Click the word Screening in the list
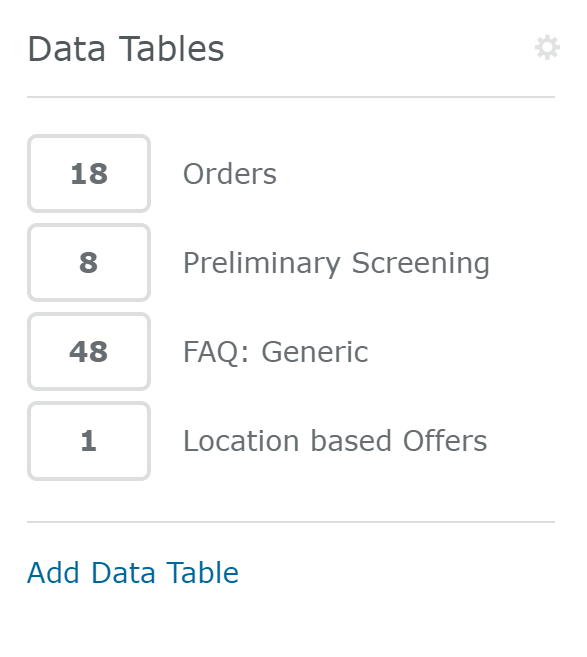The width and height of the screenshot is (587, 657). click(x=421, y=265)
